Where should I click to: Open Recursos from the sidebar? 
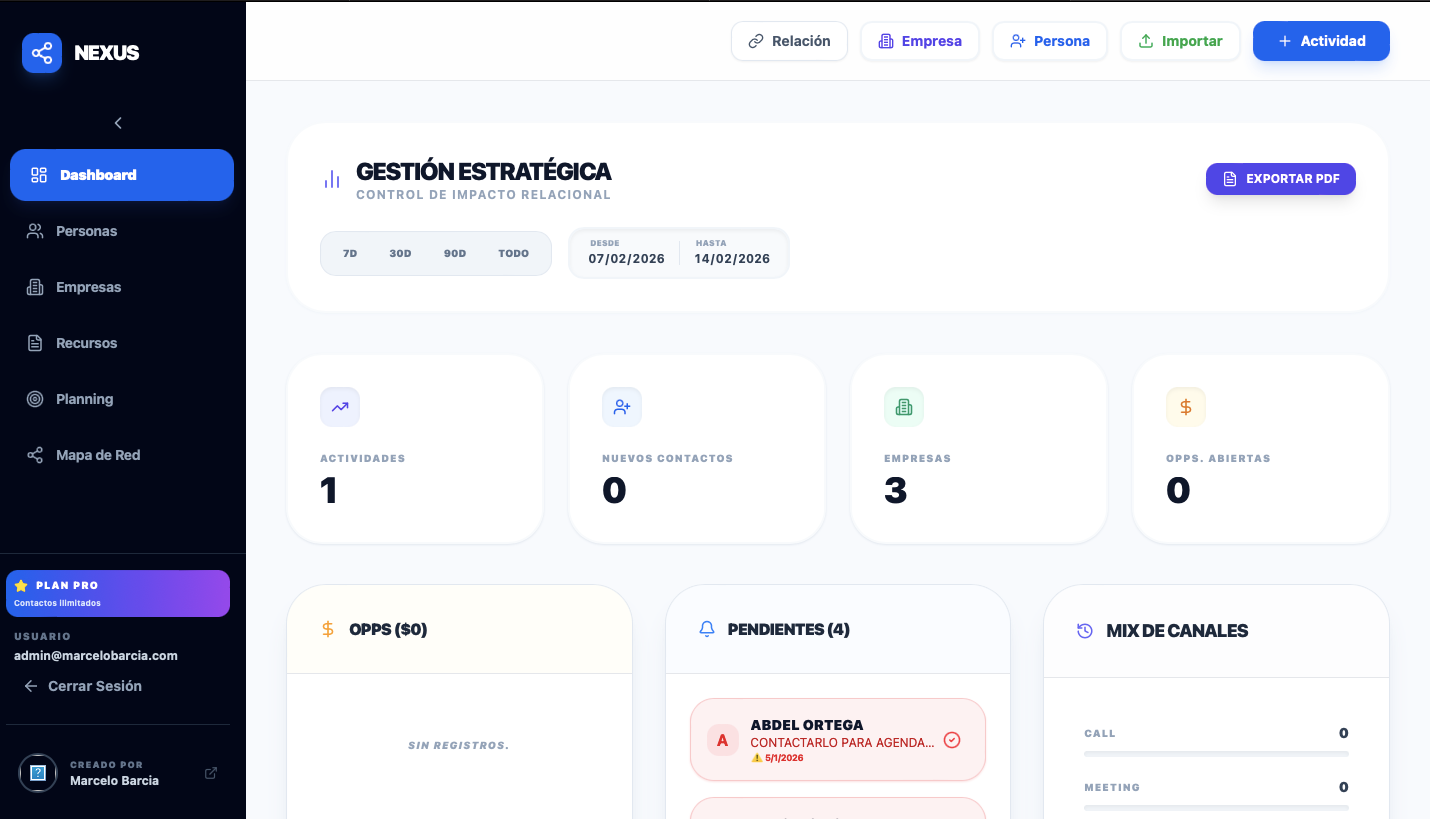[x=86, y=343]
